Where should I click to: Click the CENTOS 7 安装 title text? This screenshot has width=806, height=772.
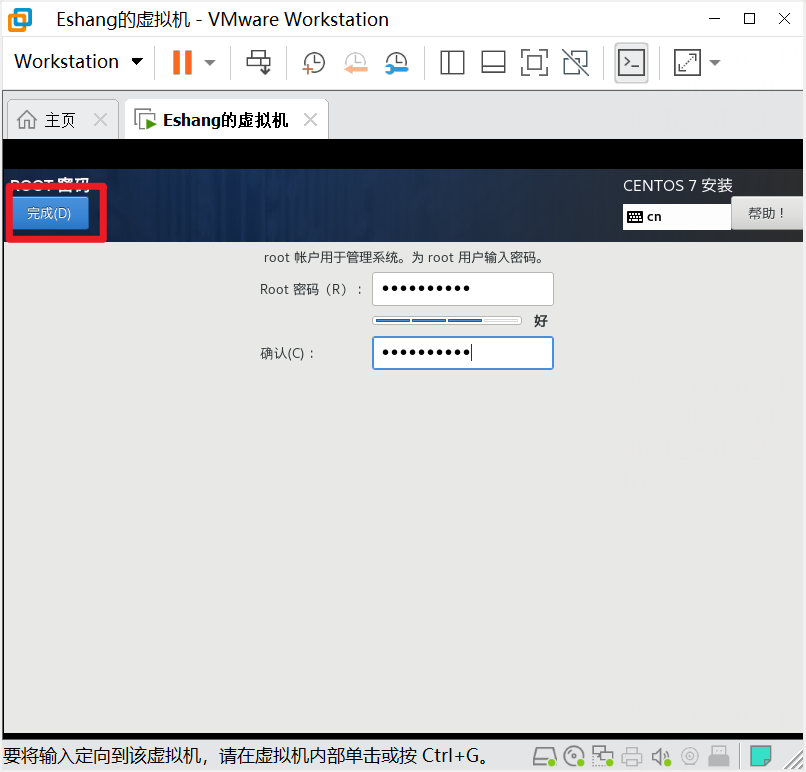[x=677, y=186]
